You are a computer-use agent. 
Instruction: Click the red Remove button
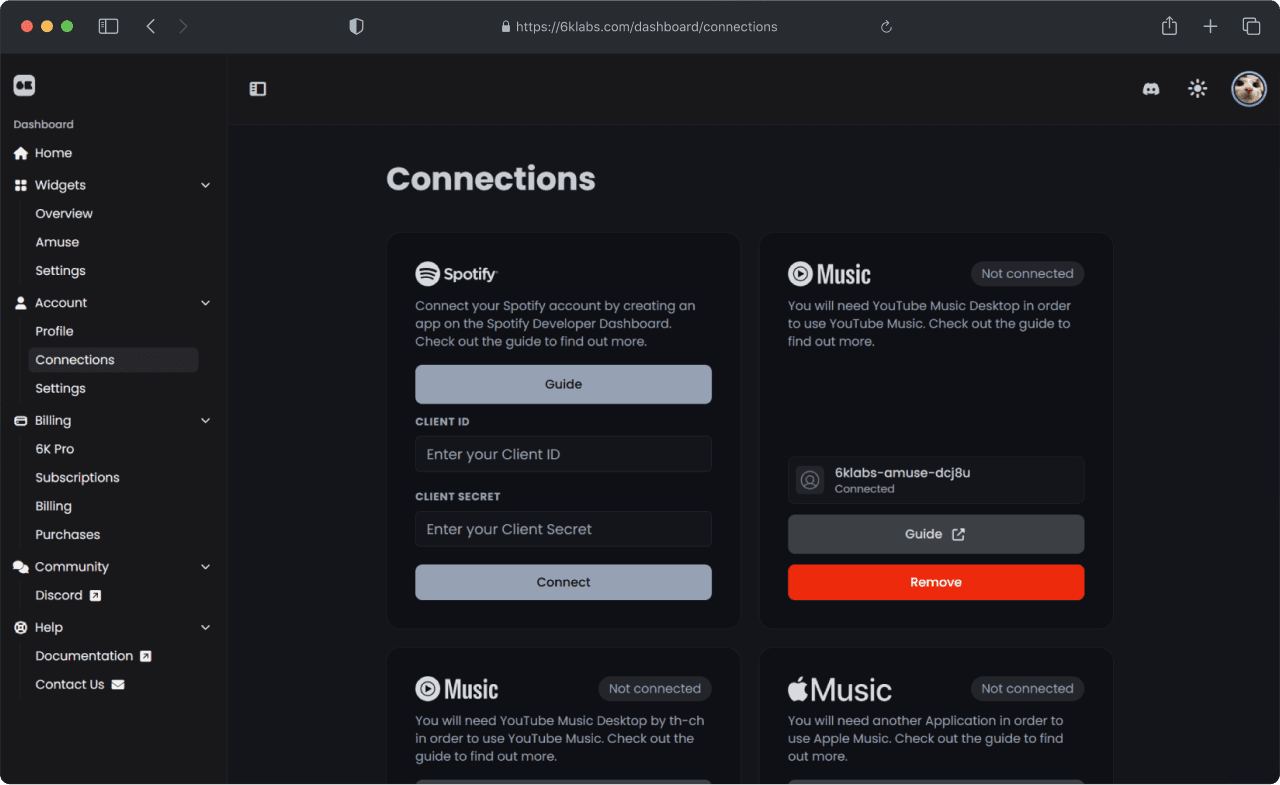[x=936, y=582]
